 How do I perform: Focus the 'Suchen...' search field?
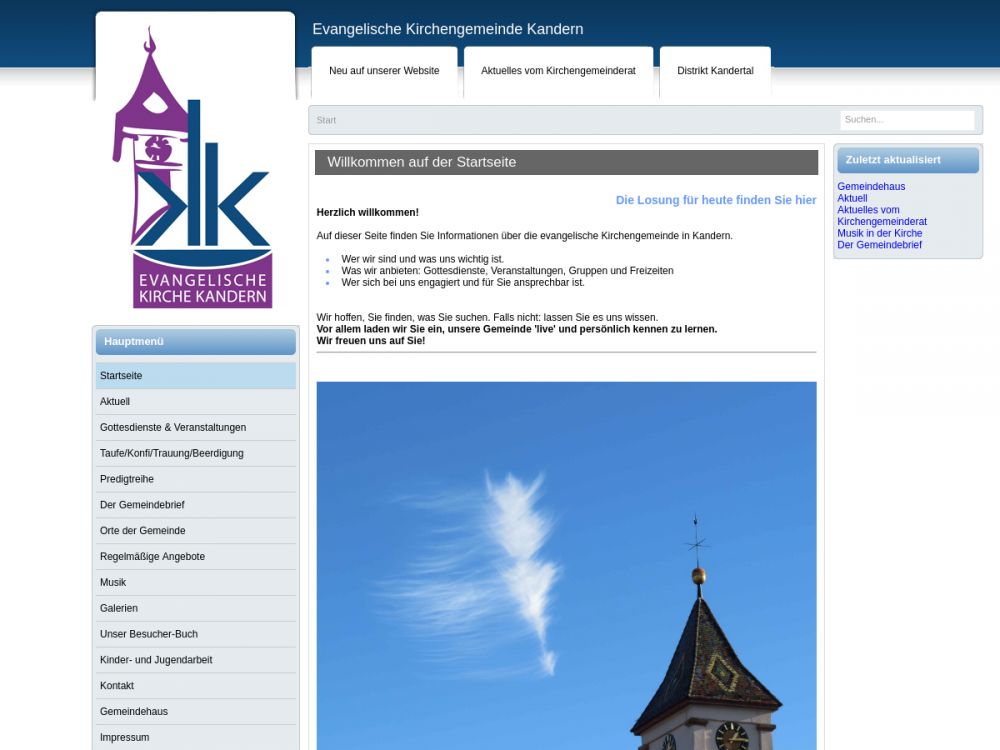pyautogui.click(x=906, y=120)
